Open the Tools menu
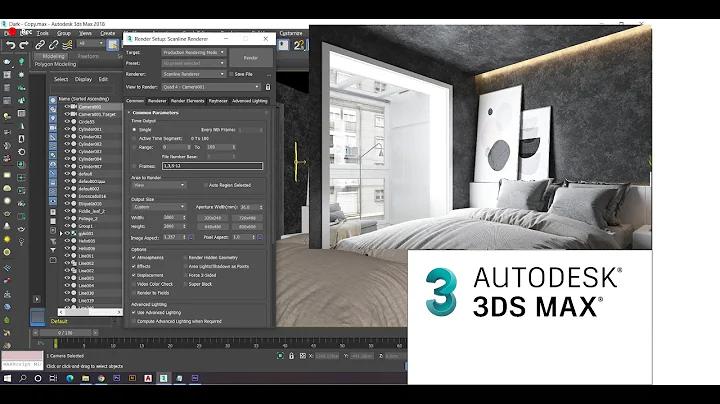This screenshot has width=720, height=404. coord(43,34)
